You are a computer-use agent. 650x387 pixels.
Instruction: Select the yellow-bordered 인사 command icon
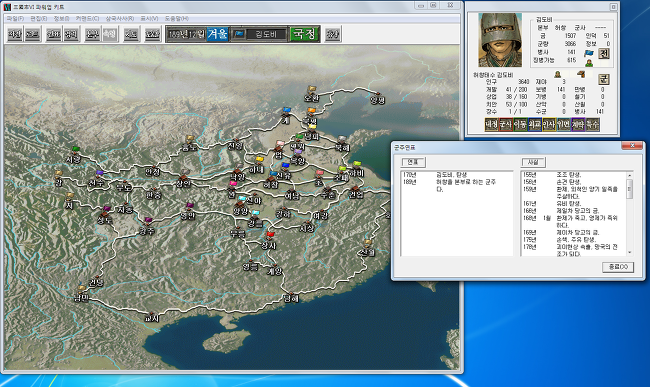[549, 124]
